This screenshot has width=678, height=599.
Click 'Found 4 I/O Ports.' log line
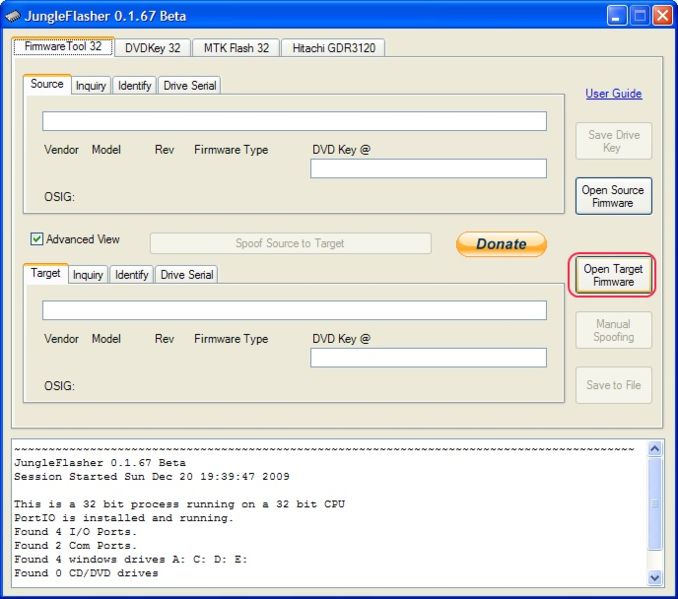click(x=75, y=532)
